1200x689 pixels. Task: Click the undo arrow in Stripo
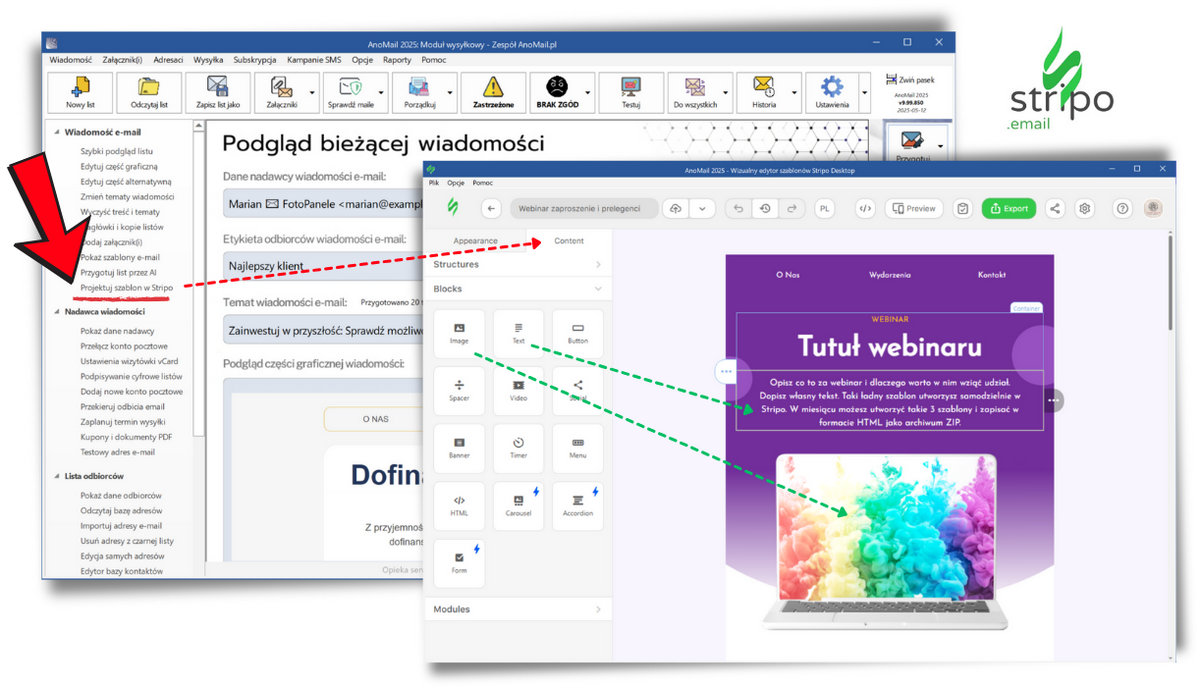click(x=738, y=209)
